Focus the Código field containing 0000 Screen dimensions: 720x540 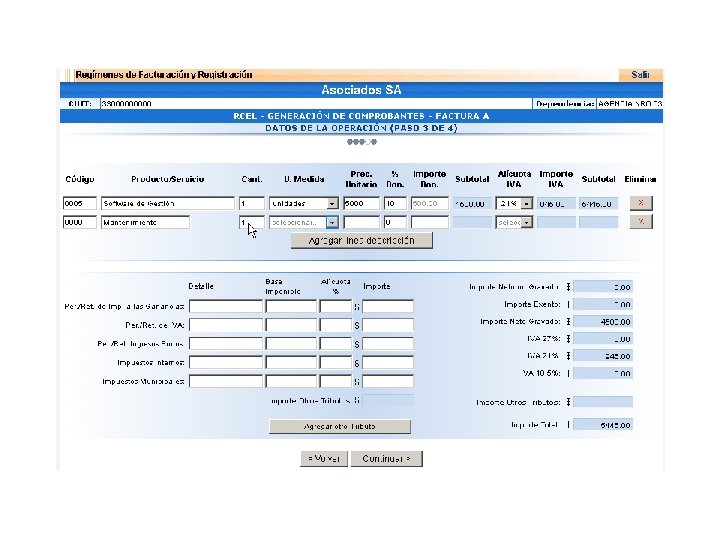pos(80,222)
